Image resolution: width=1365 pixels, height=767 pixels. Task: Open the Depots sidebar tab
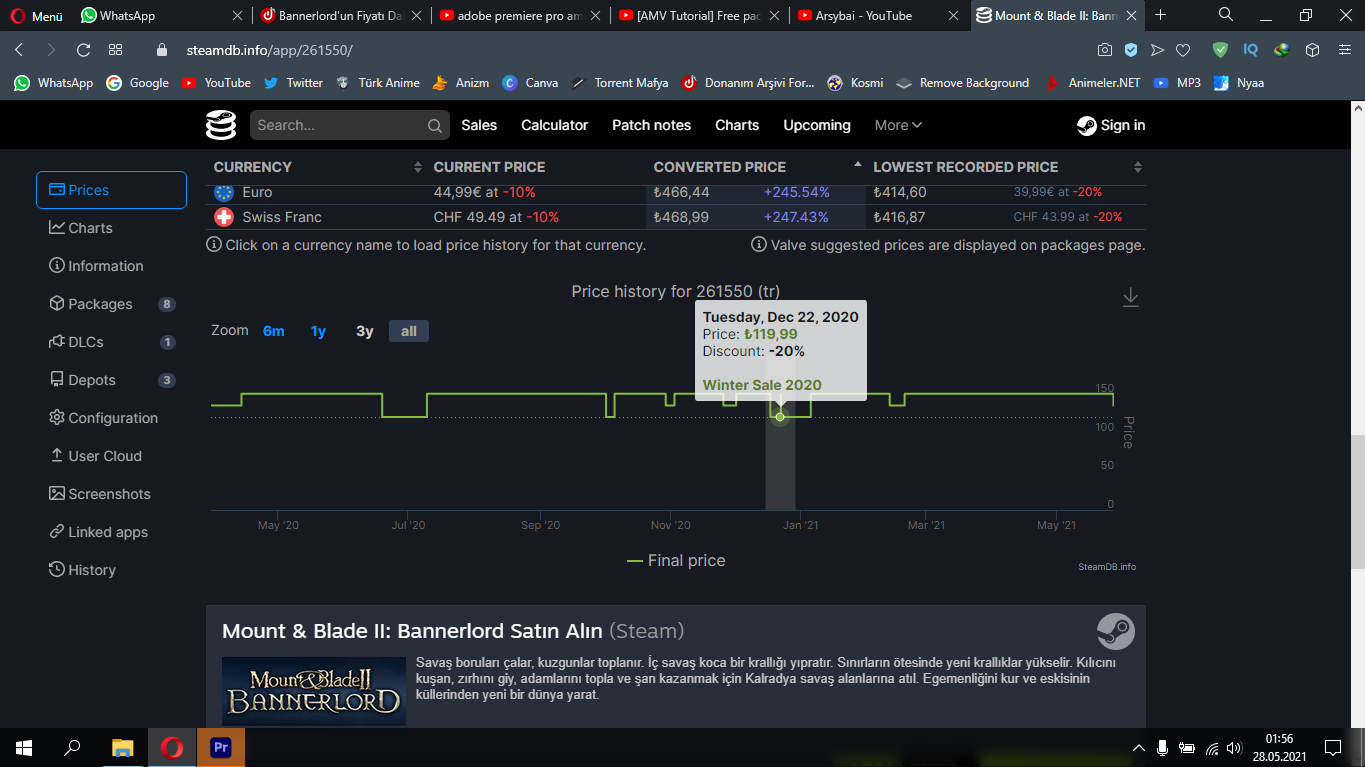pos(111,380)
